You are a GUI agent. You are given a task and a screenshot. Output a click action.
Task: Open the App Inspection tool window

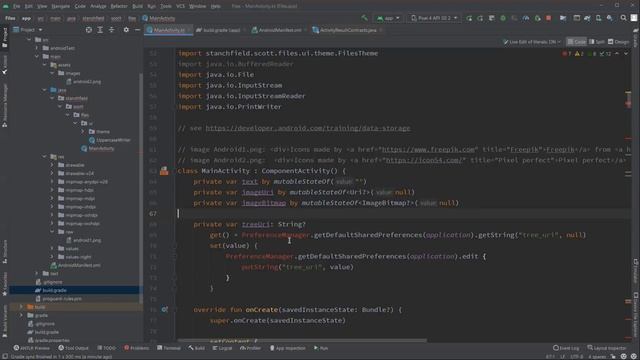[x=288, y=348]
